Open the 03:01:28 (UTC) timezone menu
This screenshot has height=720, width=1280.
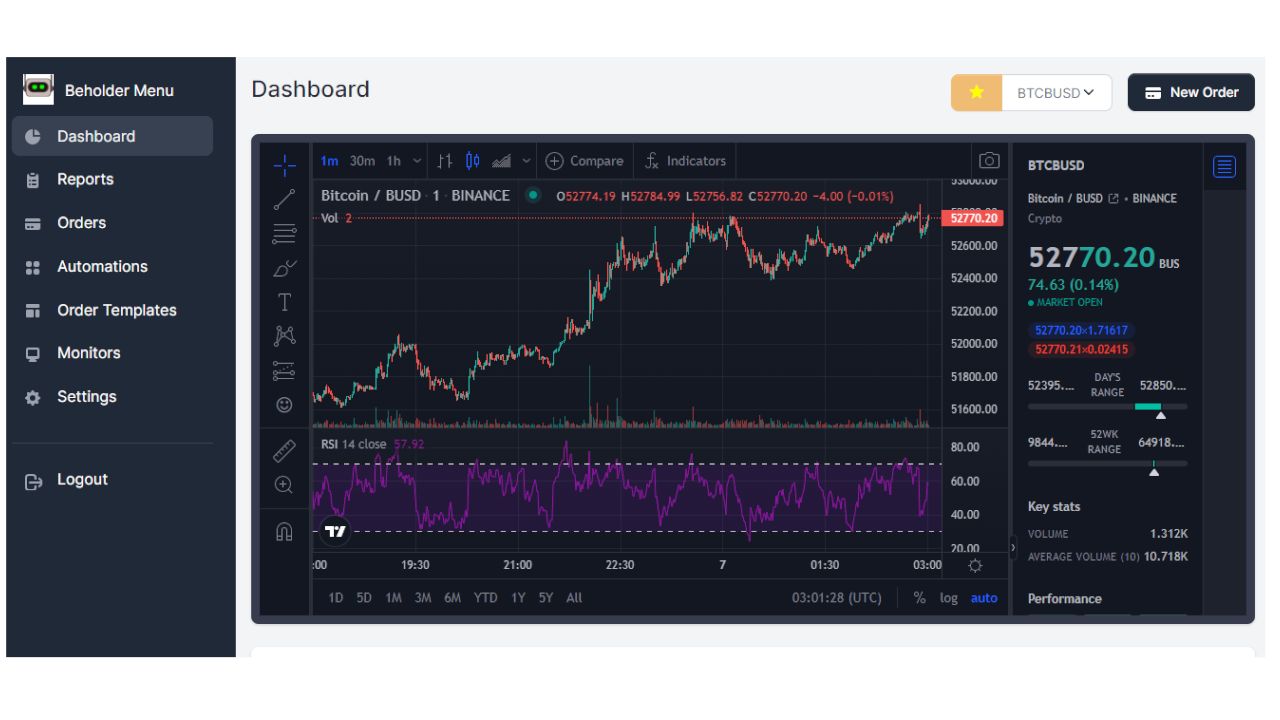pos(837,598)
